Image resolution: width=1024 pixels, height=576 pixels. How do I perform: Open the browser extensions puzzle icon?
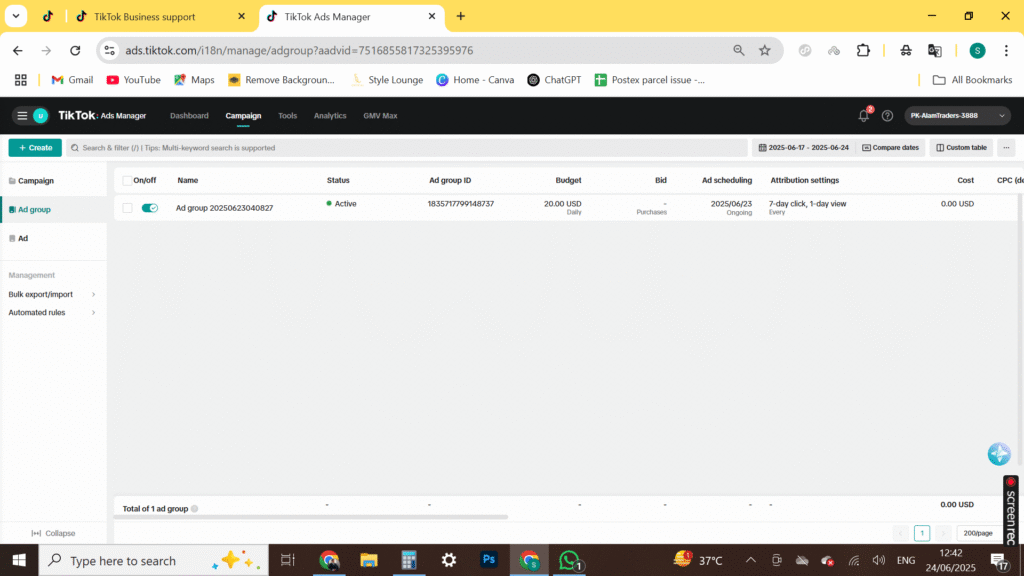[x=864, y=50]
